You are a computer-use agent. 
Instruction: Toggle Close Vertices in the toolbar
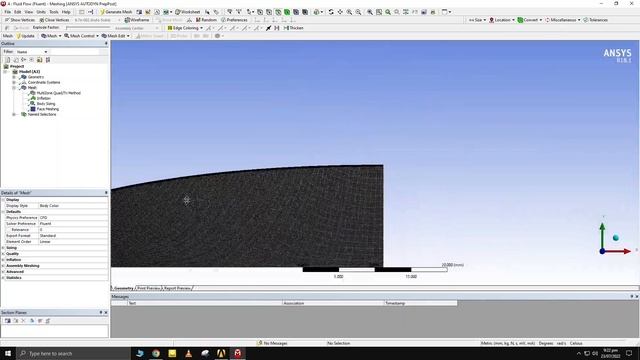(54, 20)
